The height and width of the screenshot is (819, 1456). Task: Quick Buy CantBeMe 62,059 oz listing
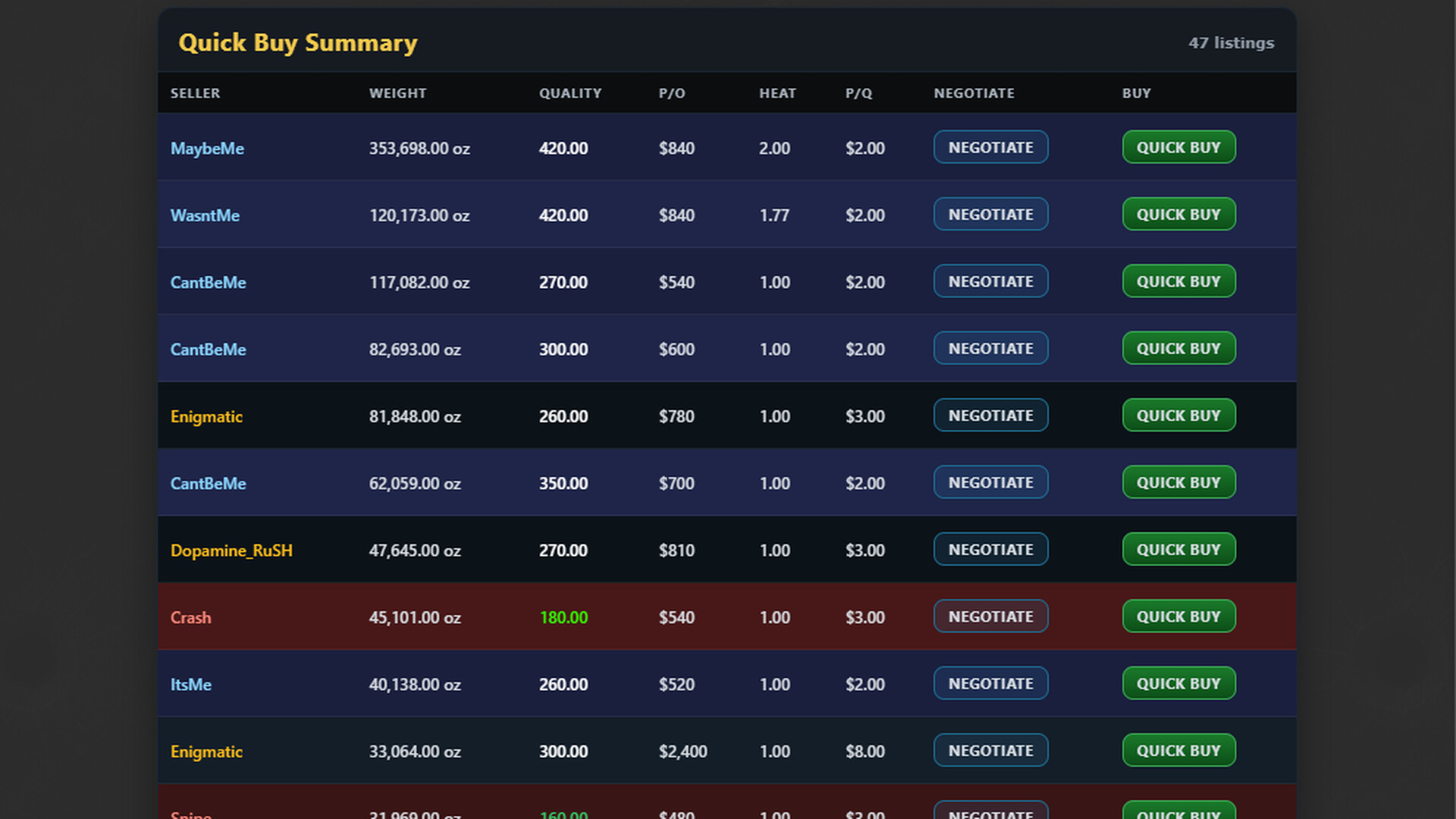point(1178,482)
